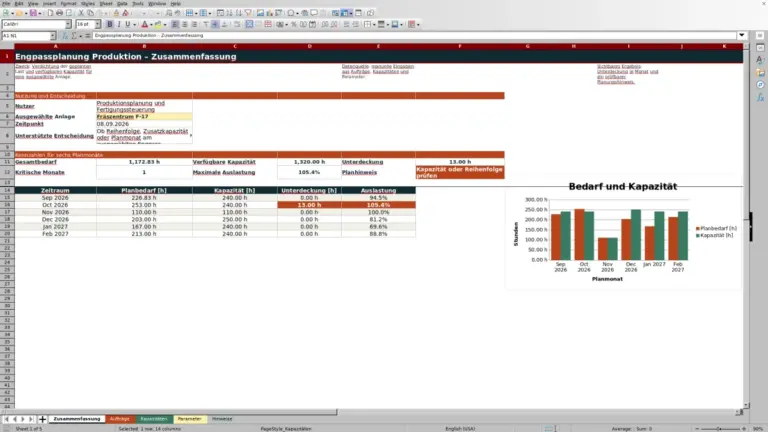768x432 pixels.
Task: Click the Format as percent icon
Action: [293, 24]
